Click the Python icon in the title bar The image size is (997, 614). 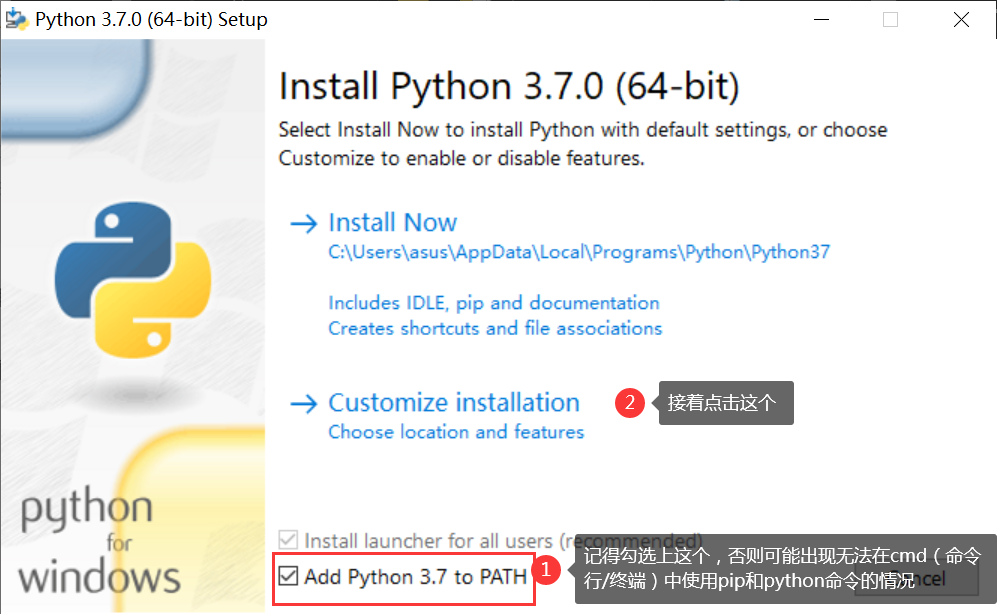(x=17, y=18)
